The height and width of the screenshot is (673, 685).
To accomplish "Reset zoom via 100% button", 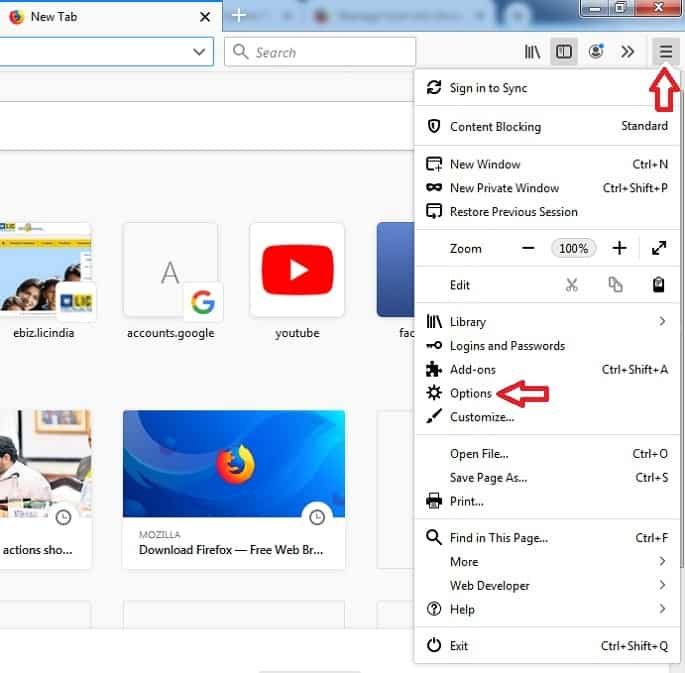I will tap(574, 248).
